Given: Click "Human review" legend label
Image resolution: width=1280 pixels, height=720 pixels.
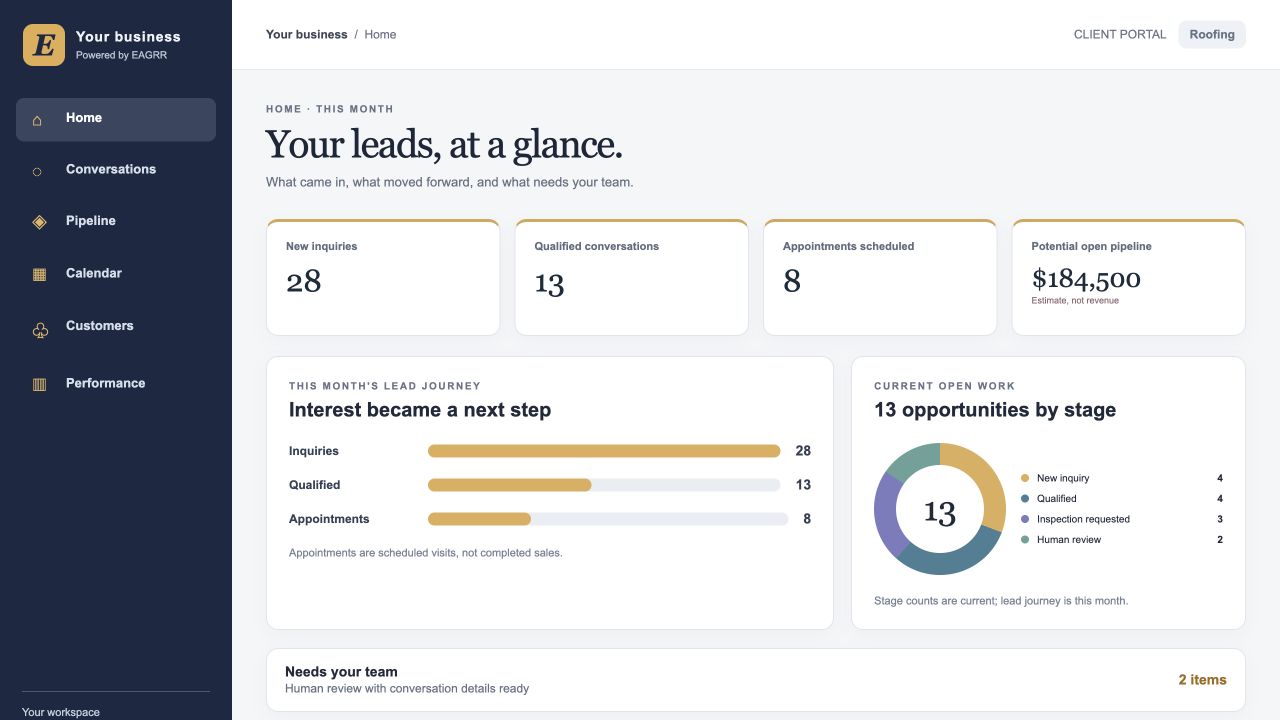Looking at the screenshot, I should pos(1069,539).
